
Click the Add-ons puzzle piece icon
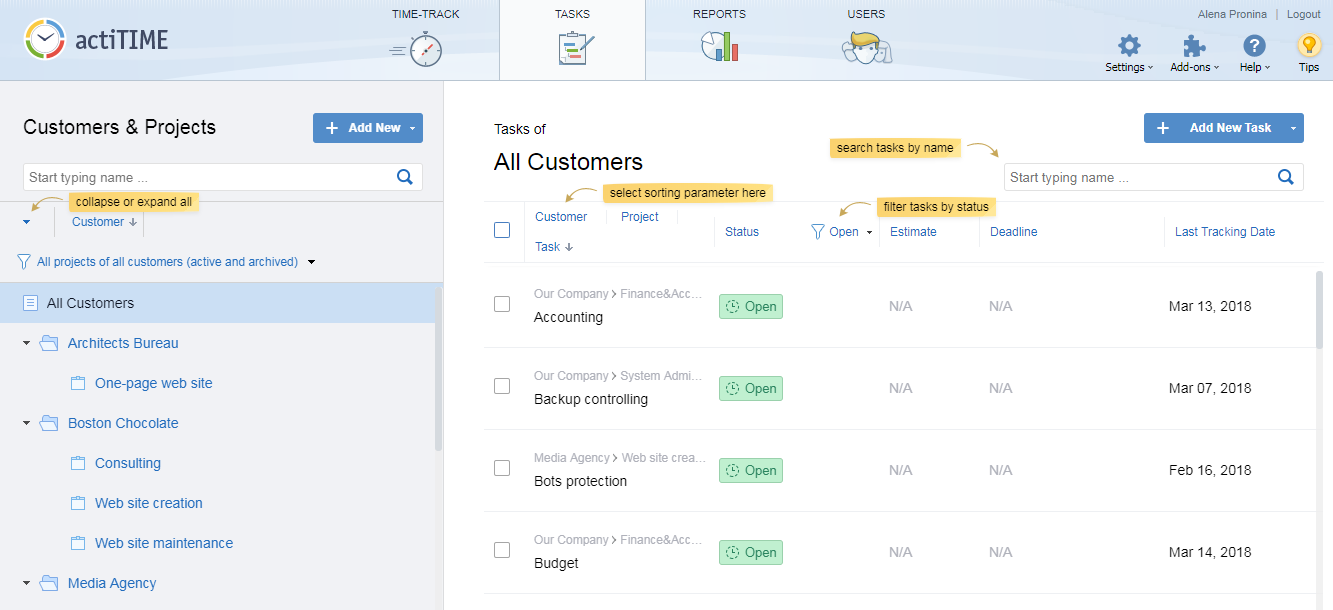click(1194, 46)
